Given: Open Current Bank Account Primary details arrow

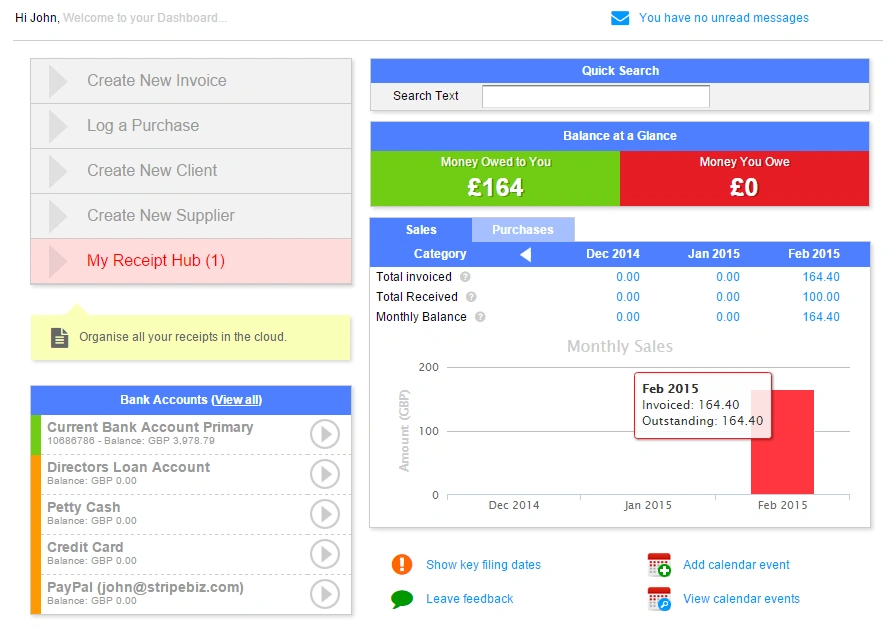Looking at the screenshot, I should tap(325, 433).
